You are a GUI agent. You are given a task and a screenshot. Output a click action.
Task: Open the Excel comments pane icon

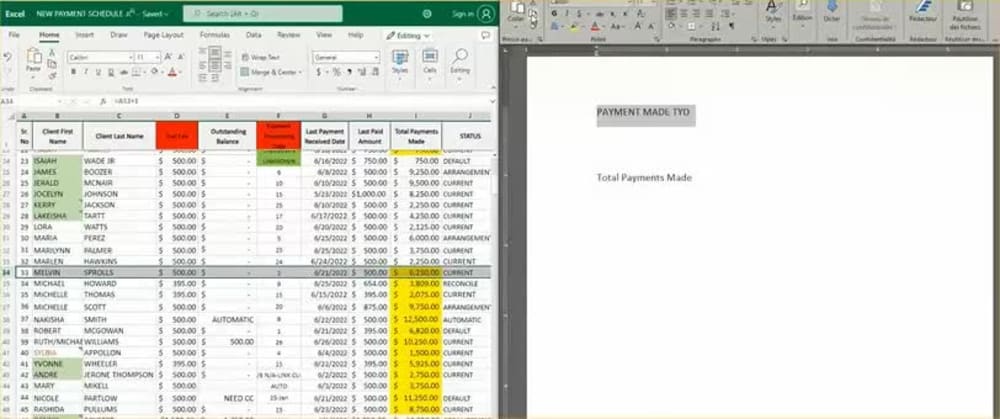pyautogui.click(x=485, y=35)
